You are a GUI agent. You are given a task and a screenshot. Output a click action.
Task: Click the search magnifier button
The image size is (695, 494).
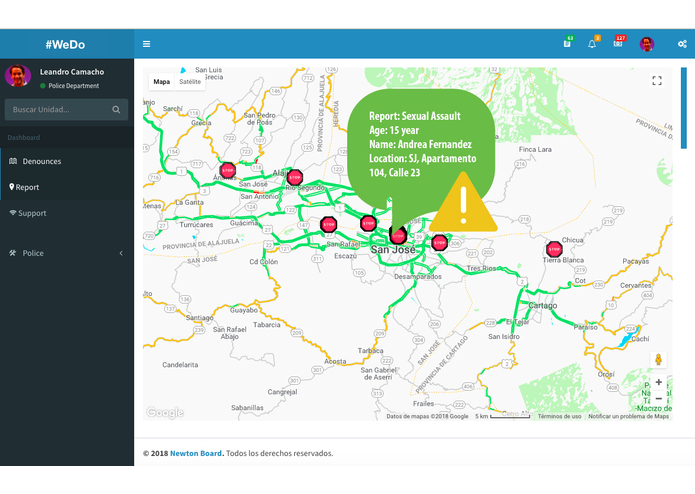click(x=117, y=109)
